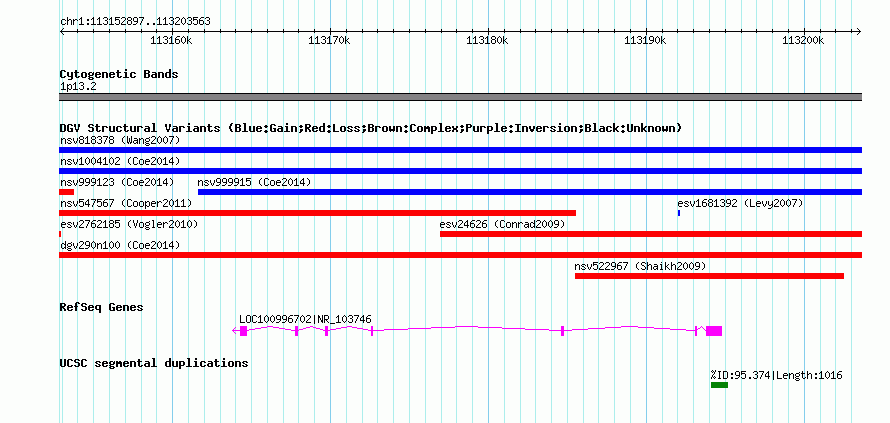Select the nsv999123 (Coe2014) label
The image size is (890, 423).
[x=117, y=182]
